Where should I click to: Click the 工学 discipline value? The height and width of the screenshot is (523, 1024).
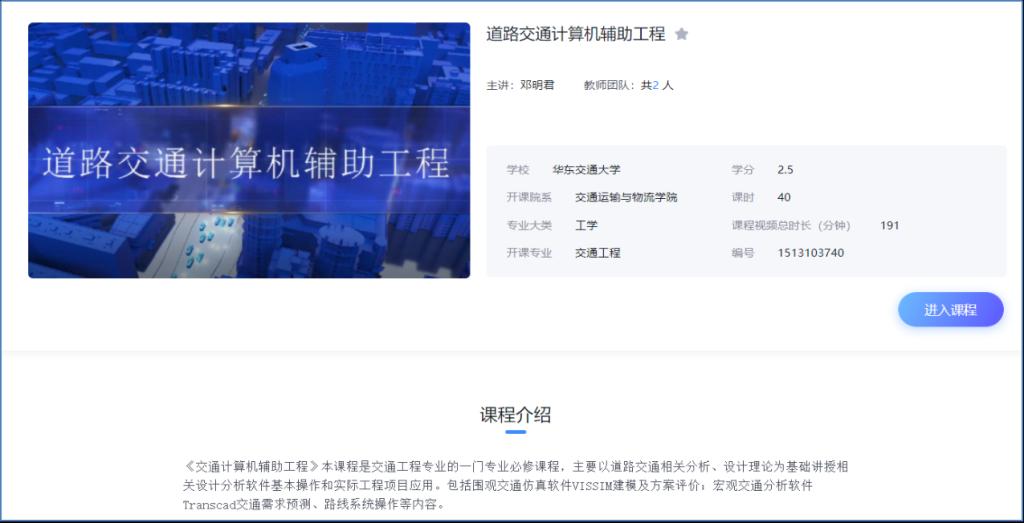coord(586,225)
